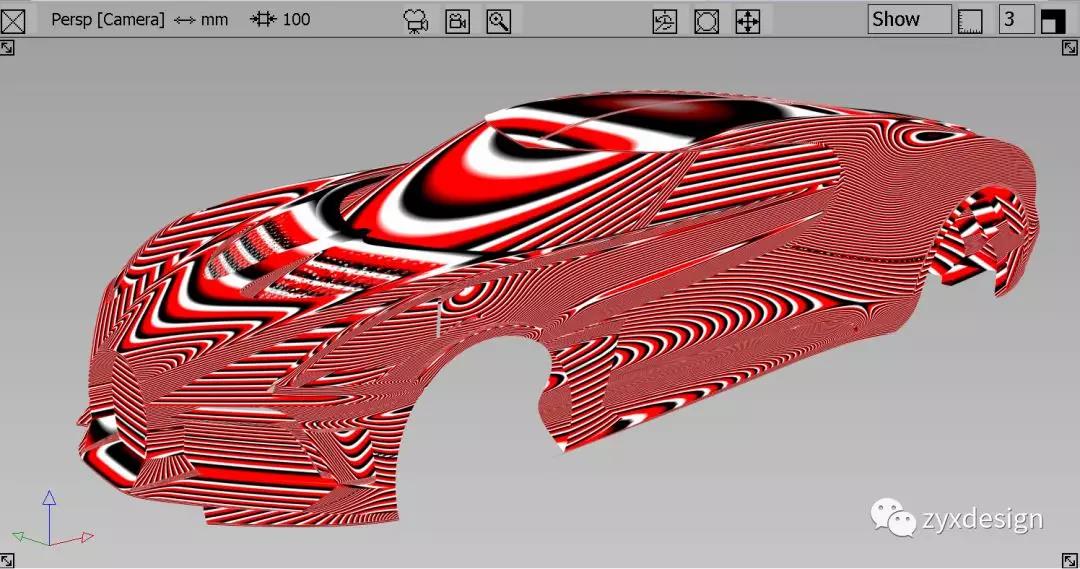
Task: Click the boxed camera icon in the title bar
Action: (457, 21)
